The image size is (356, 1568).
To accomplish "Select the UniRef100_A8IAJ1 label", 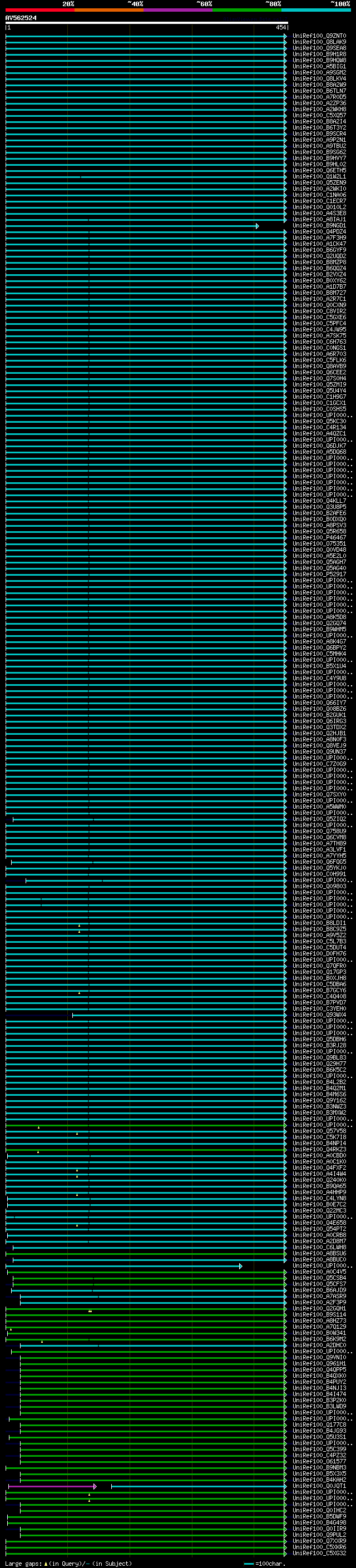I will coord(319,220).
